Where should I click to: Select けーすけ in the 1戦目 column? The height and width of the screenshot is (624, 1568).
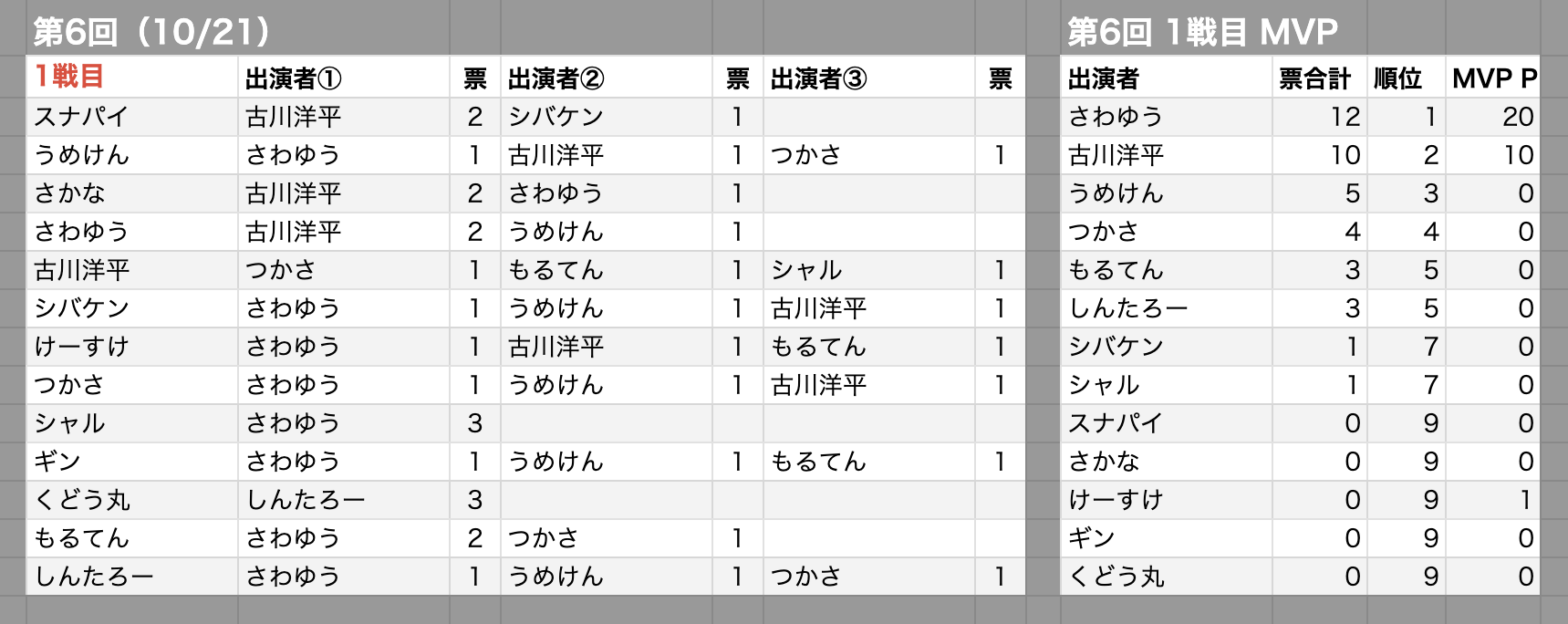pos(82,347)
